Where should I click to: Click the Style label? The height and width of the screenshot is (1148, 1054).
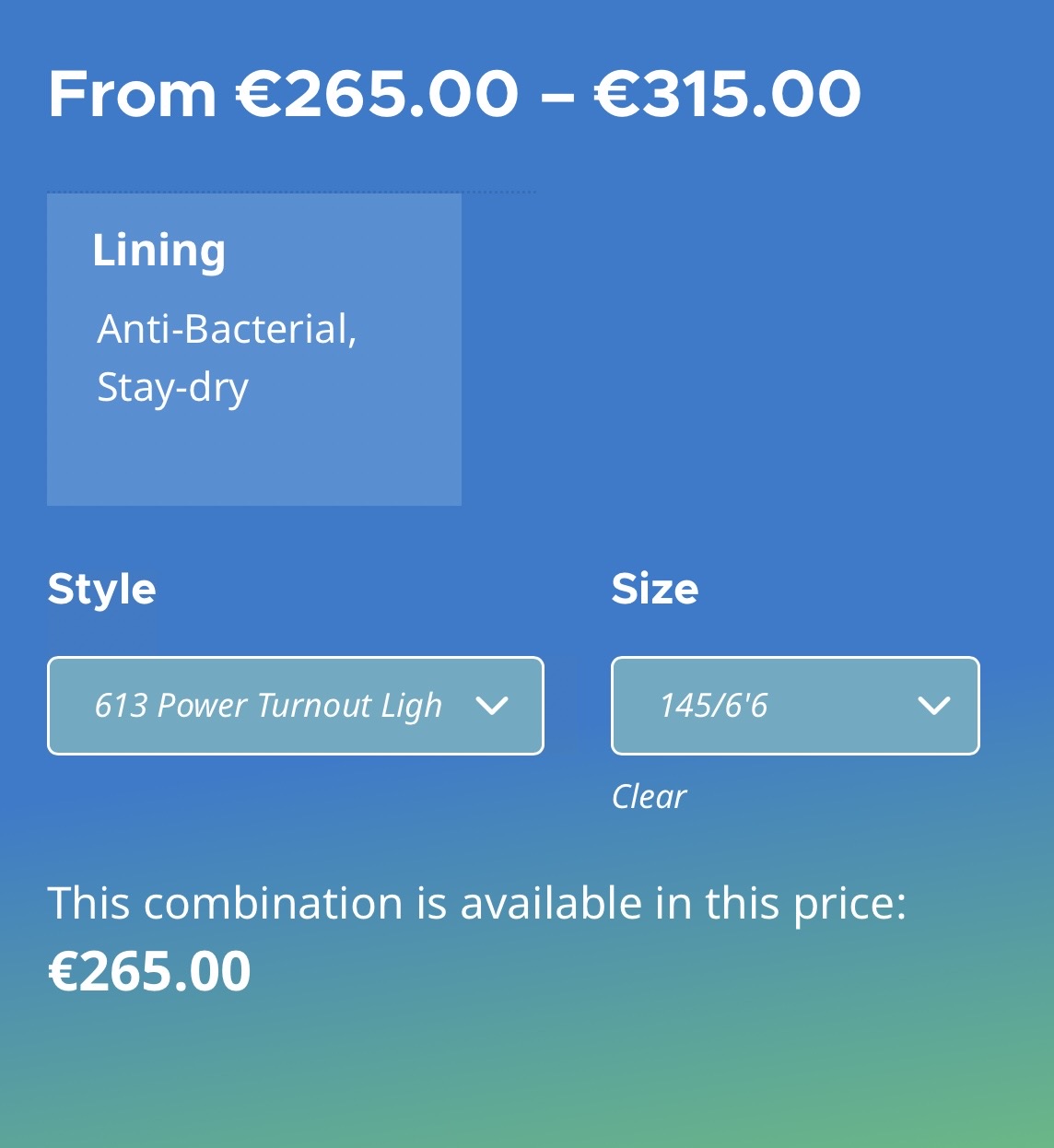pos(101,590)
